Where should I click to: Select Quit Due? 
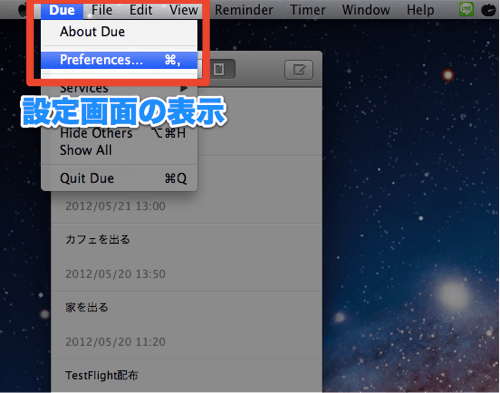[x=119, y=178]
